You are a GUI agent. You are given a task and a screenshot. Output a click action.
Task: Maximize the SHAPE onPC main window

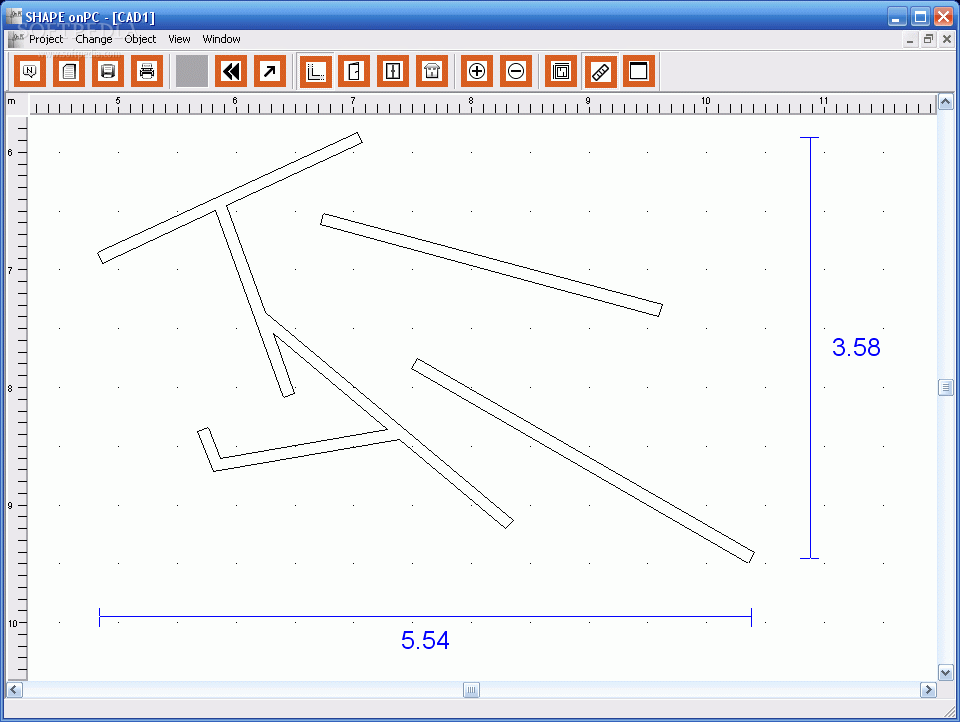click(x=920, y=17)
